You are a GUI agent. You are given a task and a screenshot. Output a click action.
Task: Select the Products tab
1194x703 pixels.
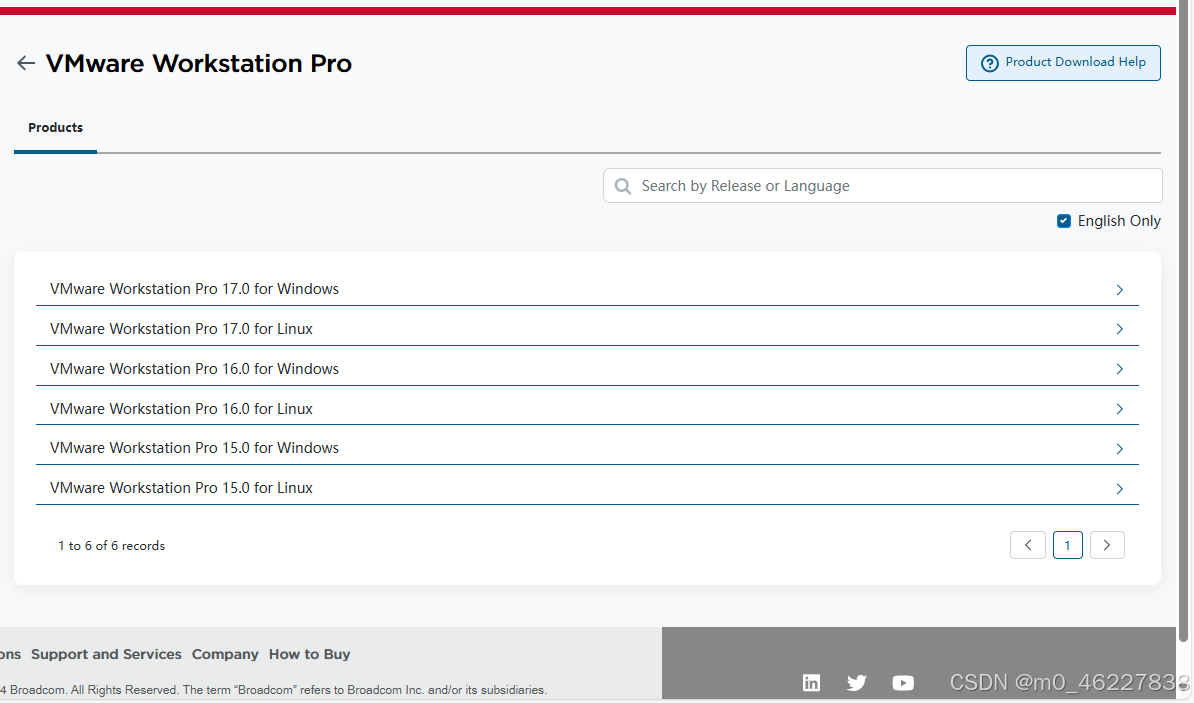(56, 128)
